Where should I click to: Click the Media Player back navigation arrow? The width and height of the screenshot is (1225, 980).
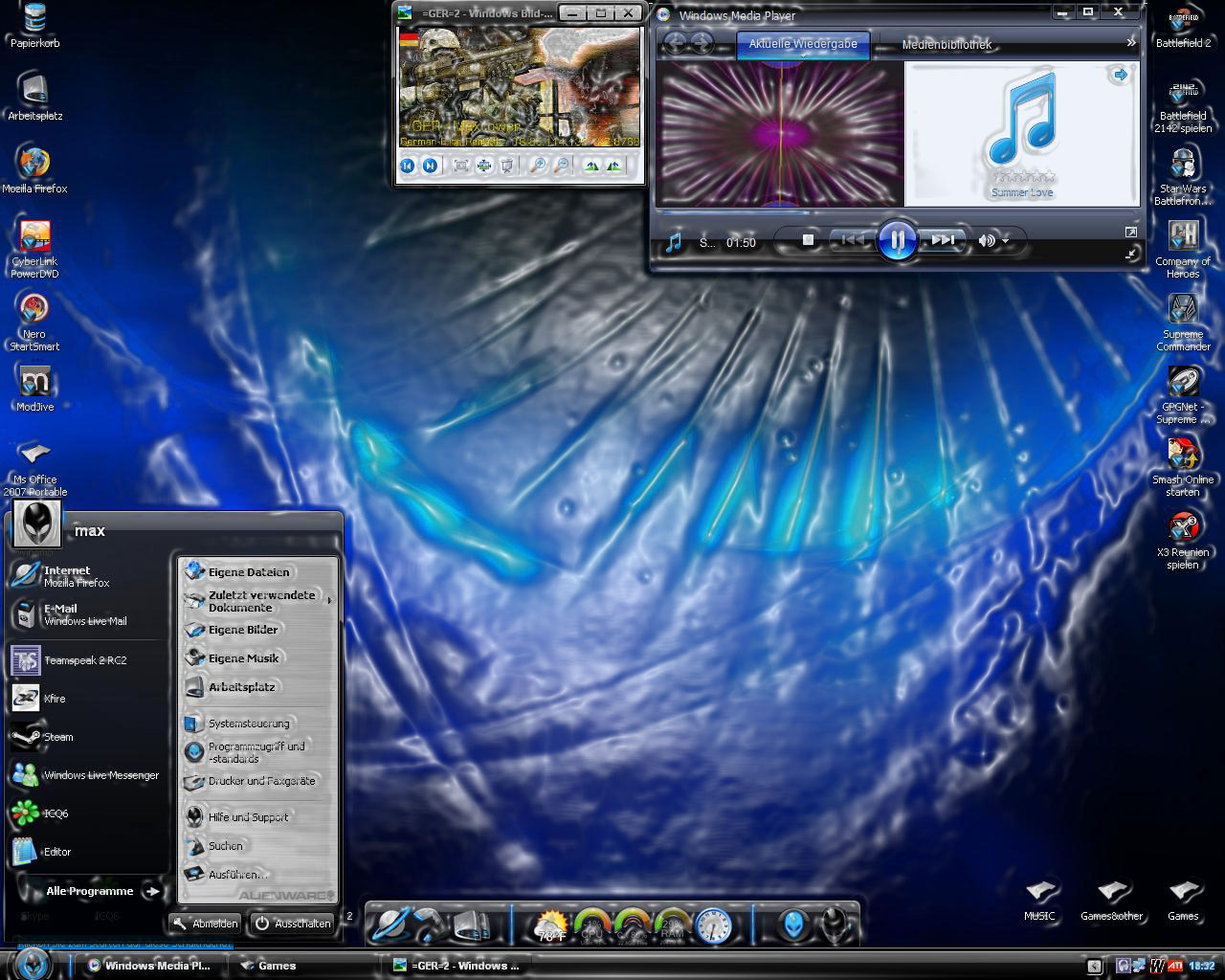click(x=675, y=43)
